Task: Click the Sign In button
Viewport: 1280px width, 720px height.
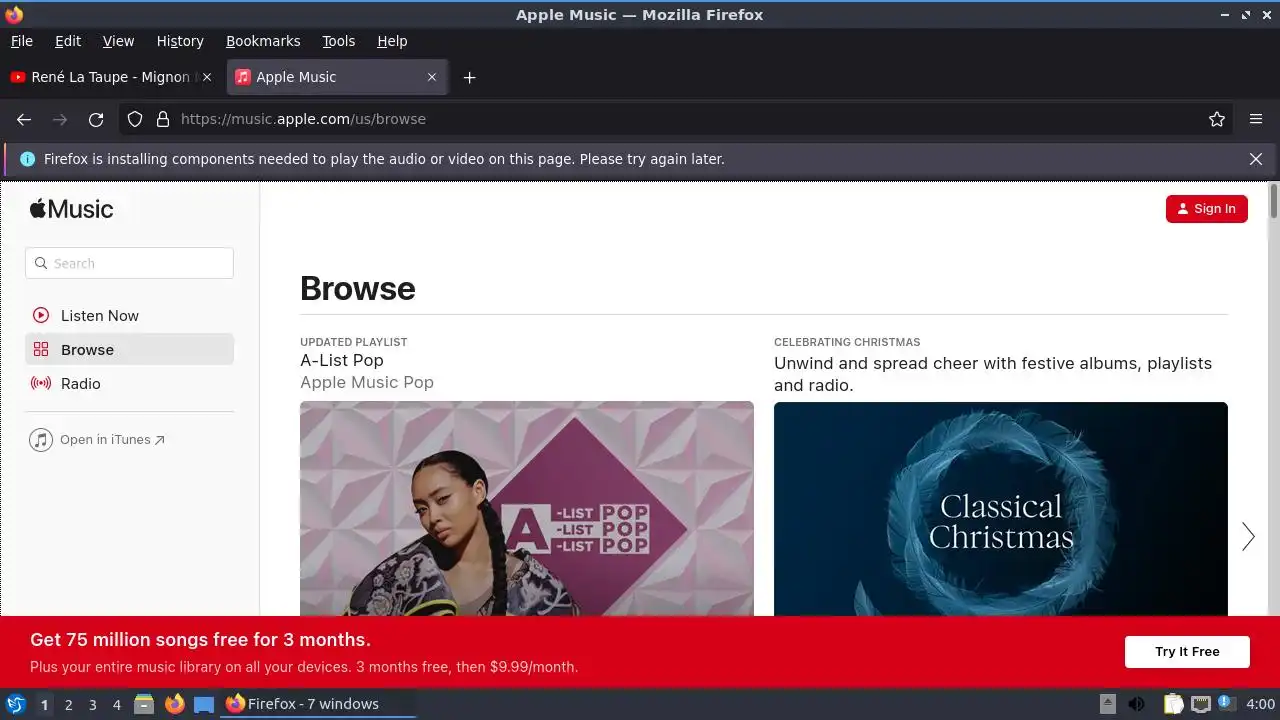Action: (x=1206, y=208)
